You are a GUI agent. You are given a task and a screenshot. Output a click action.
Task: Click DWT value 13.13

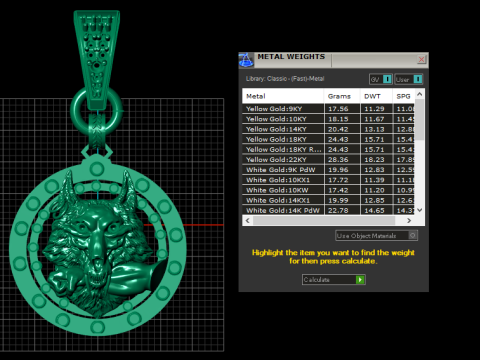(374, 129)
